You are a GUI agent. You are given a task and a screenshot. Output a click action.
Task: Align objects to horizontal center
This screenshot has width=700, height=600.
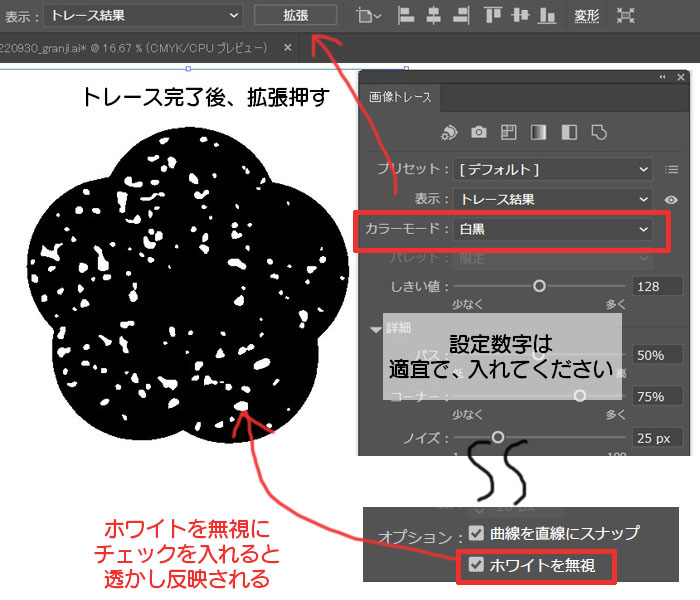pyautogui.click(x=433, y=16)
